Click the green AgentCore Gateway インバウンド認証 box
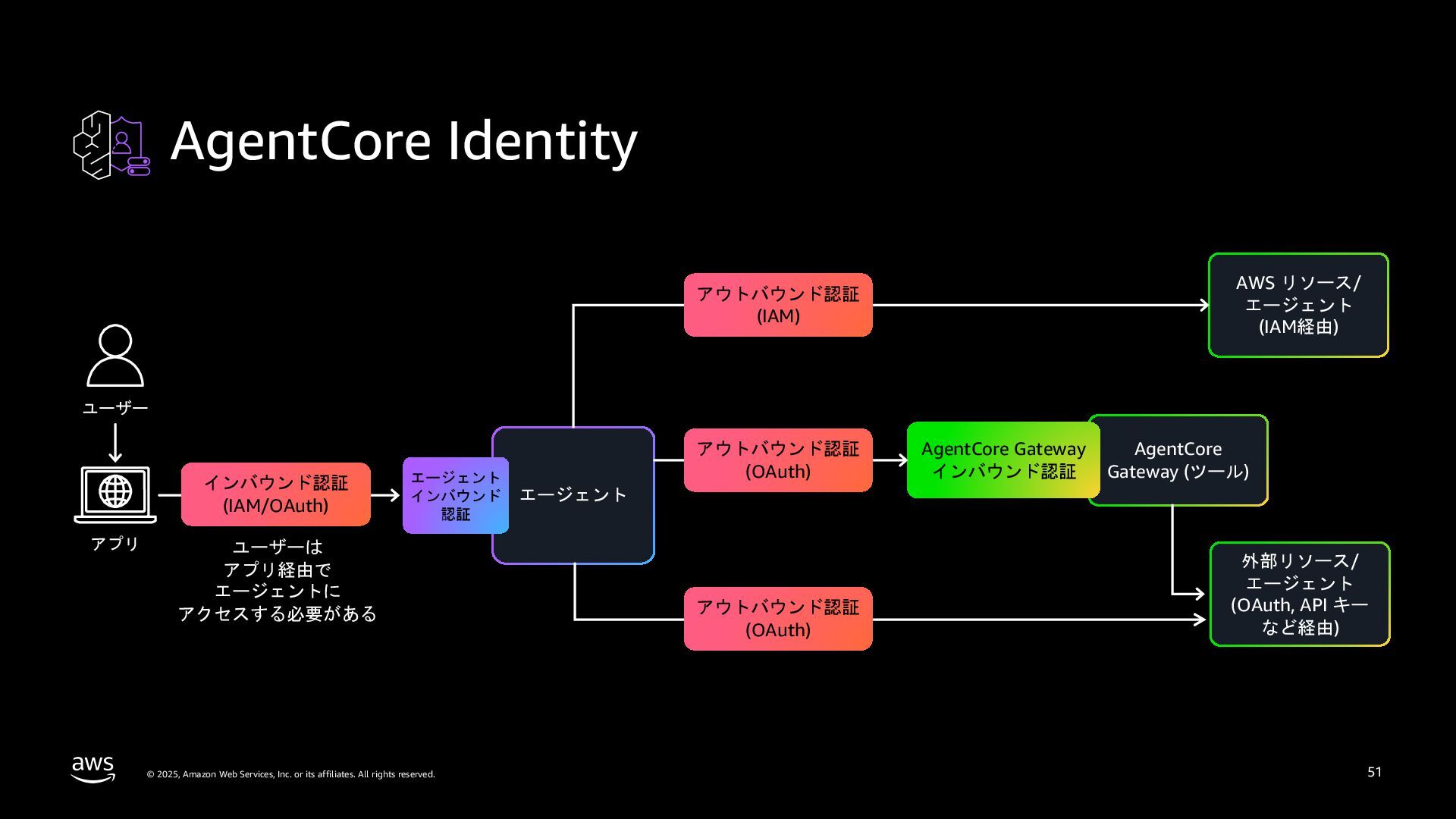The image size is (1456, 819). tap(1003, 460)
